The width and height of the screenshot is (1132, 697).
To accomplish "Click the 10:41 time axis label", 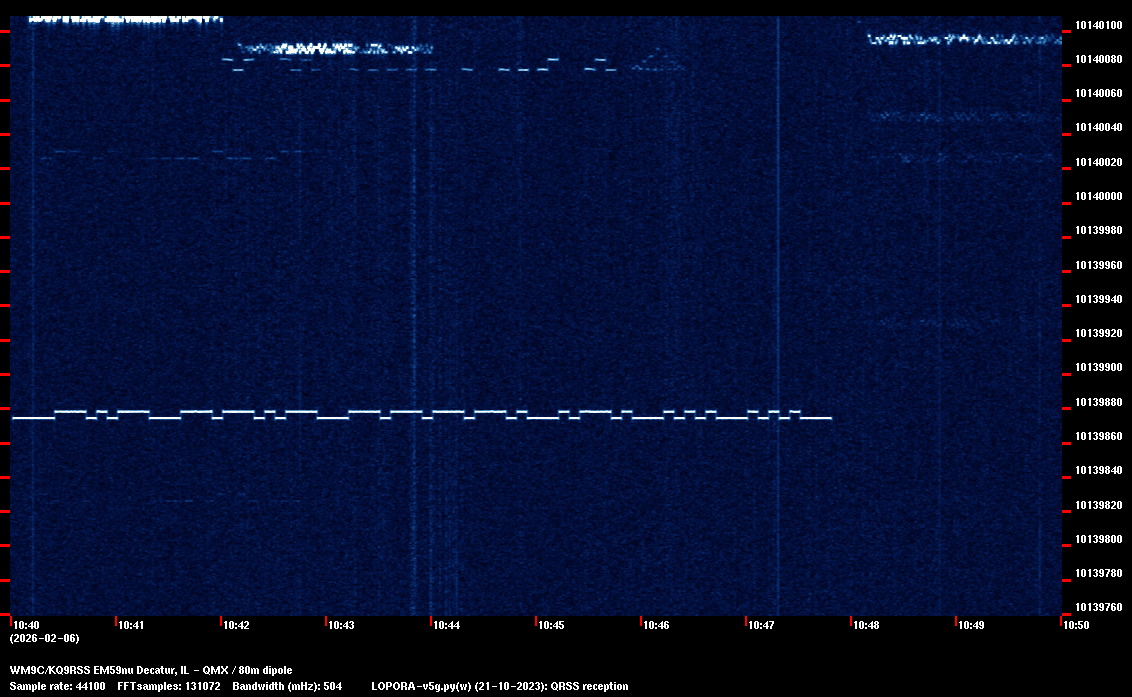I will (131, 625).
